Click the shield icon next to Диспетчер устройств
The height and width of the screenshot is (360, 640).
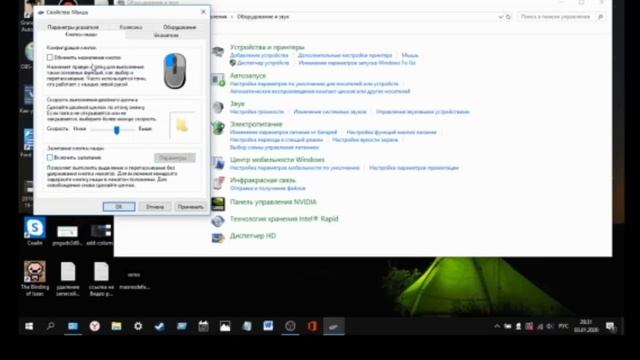(233, 63)
